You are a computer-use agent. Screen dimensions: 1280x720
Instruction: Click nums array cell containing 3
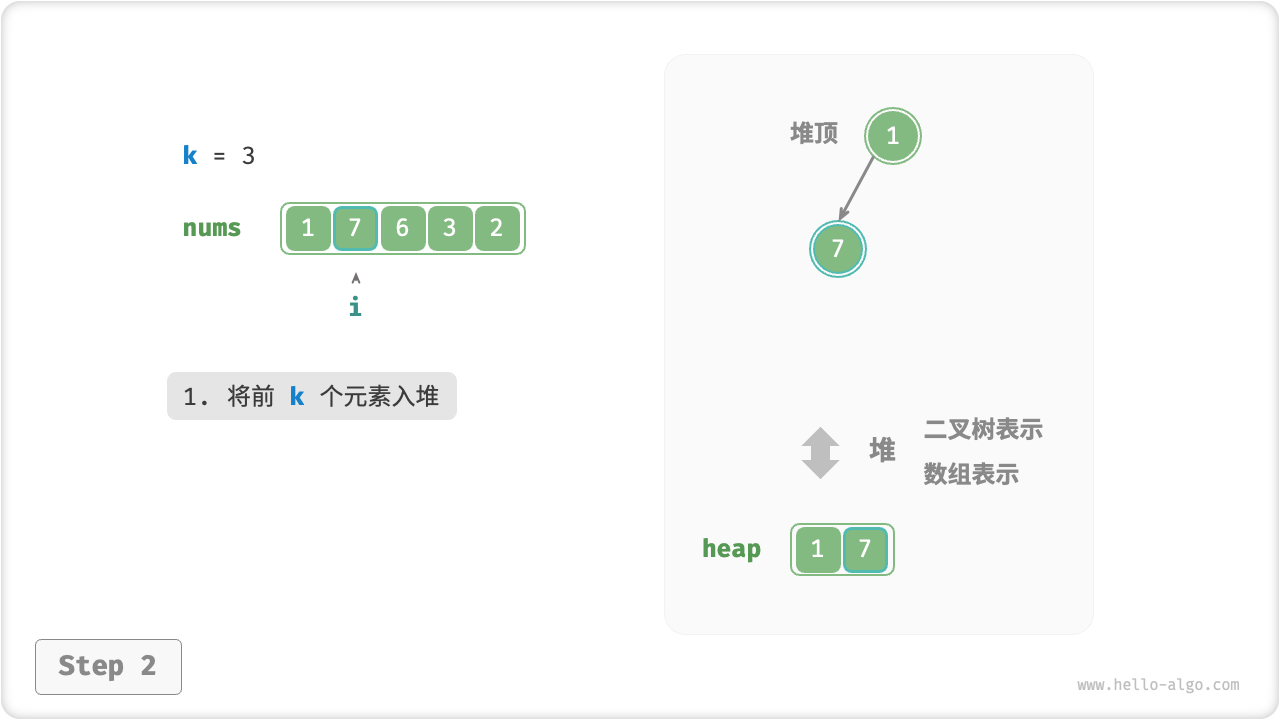point(449,228)
